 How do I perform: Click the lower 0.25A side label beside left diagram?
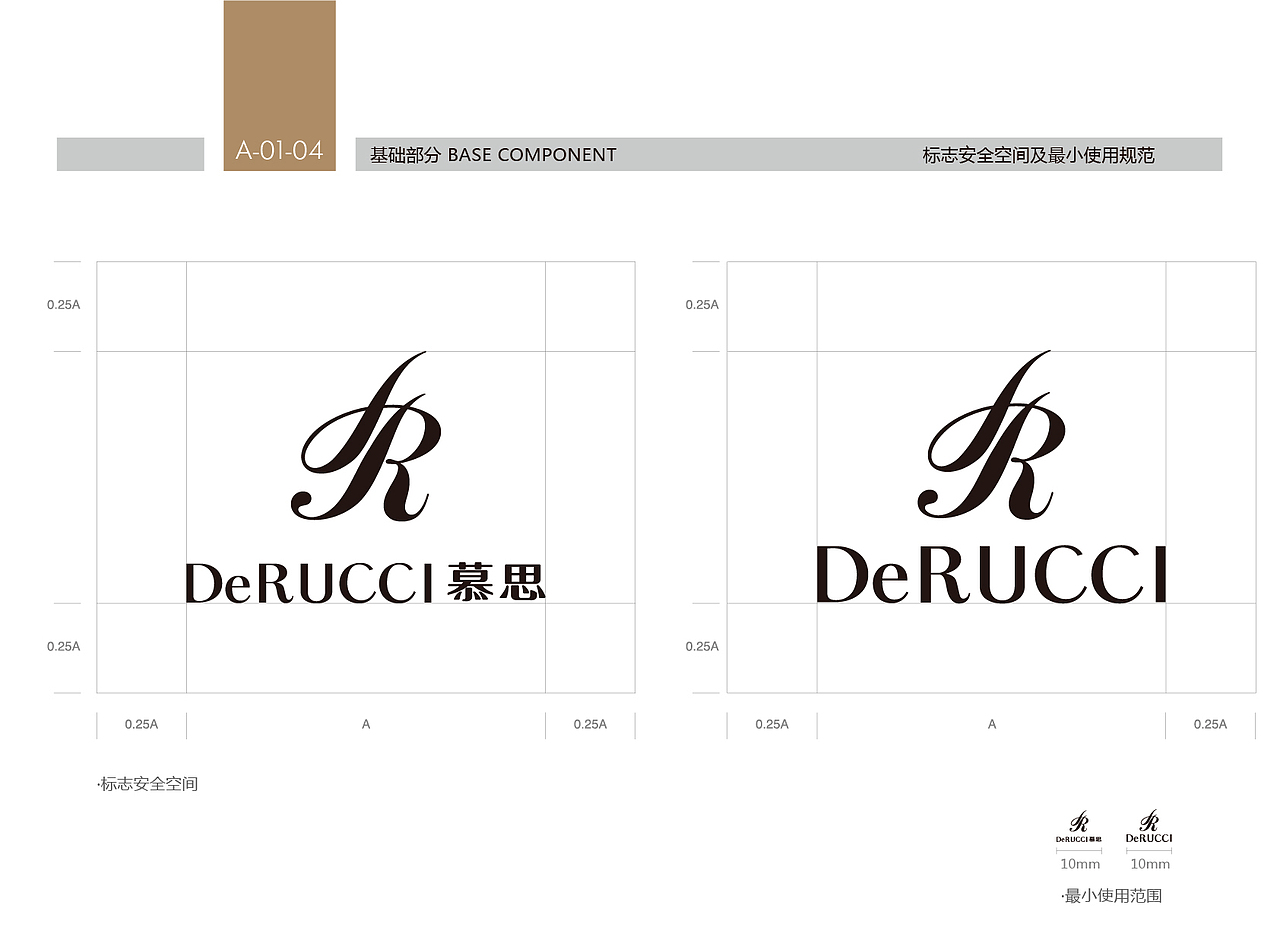click(63, 646)
